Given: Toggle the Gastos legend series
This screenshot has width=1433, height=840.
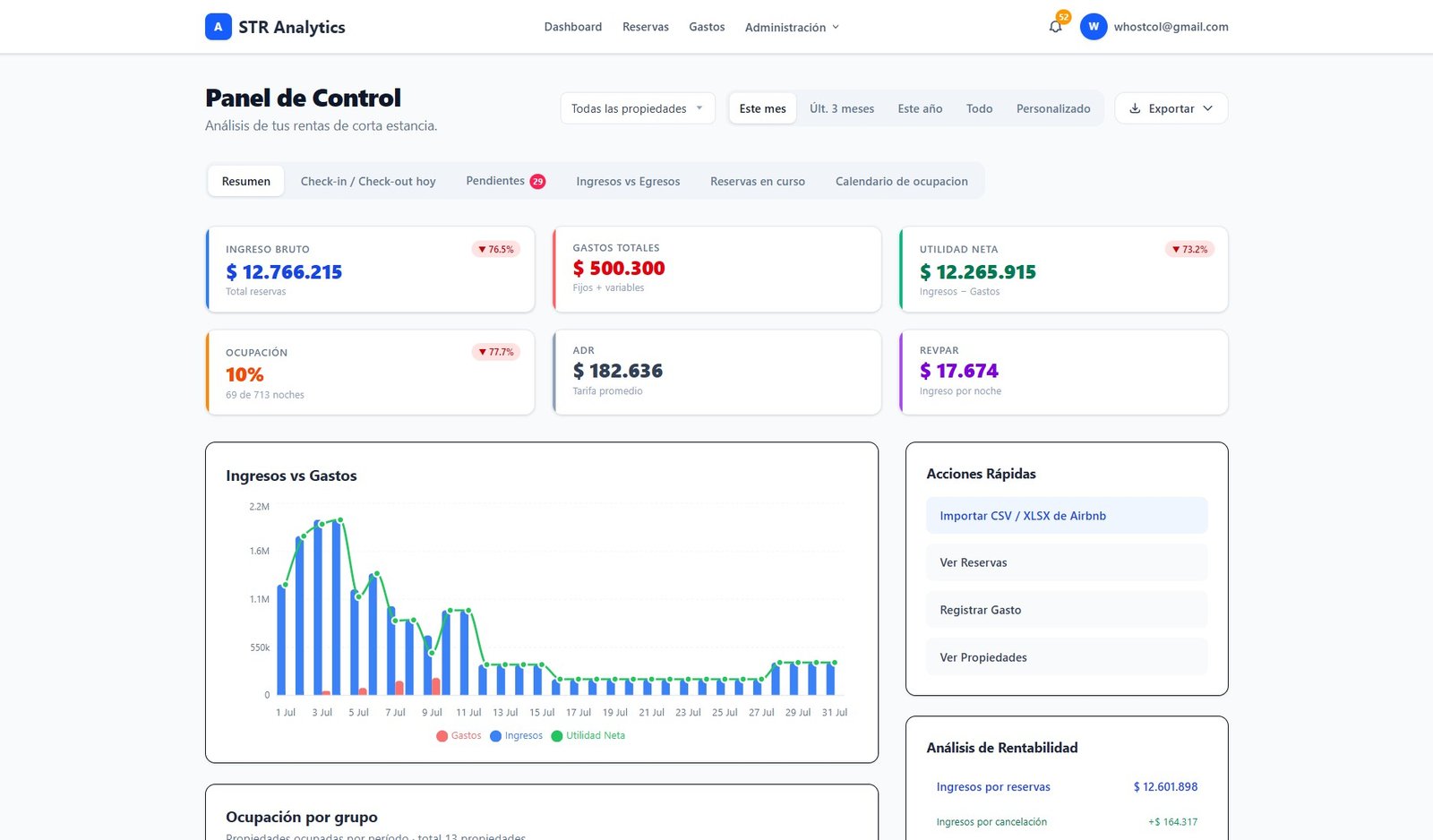Looking at the screenshot, I should (459, 736).
